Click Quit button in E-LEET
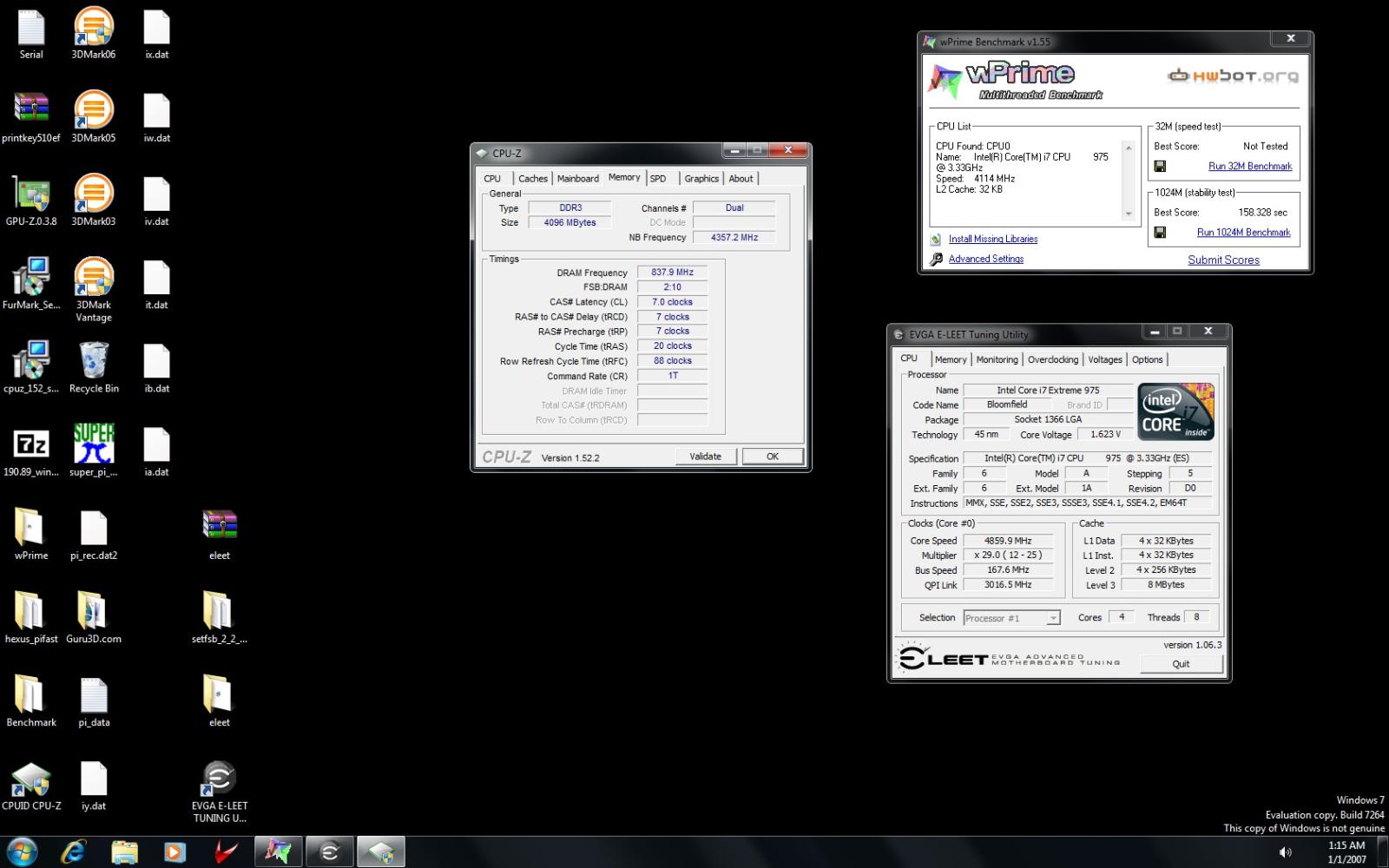This screenshot has height=868, width=1389. coord(1181,664)
